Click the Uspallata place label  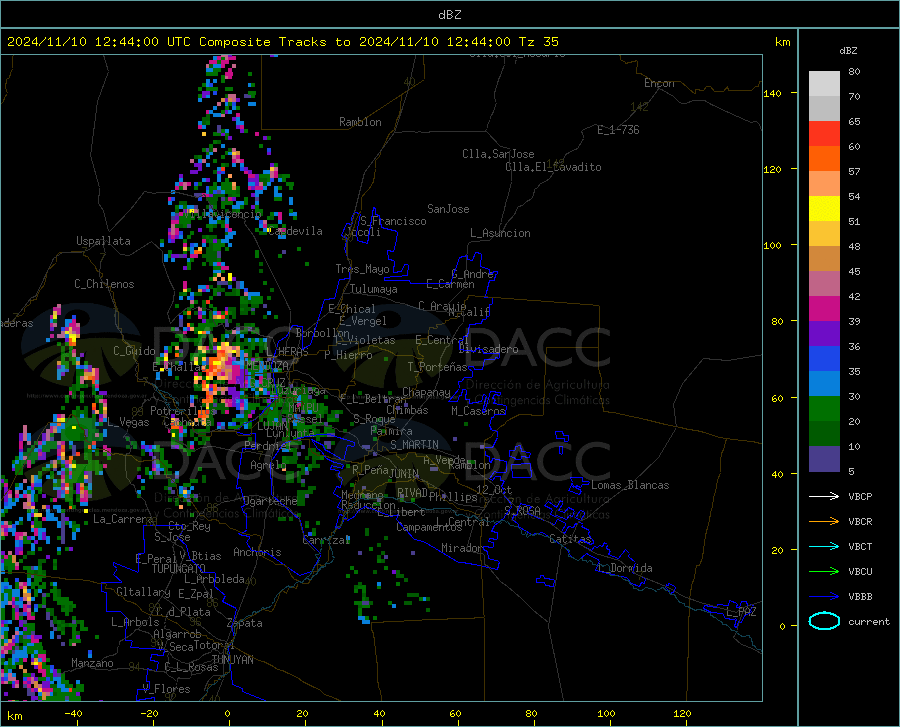pos(103,241)
